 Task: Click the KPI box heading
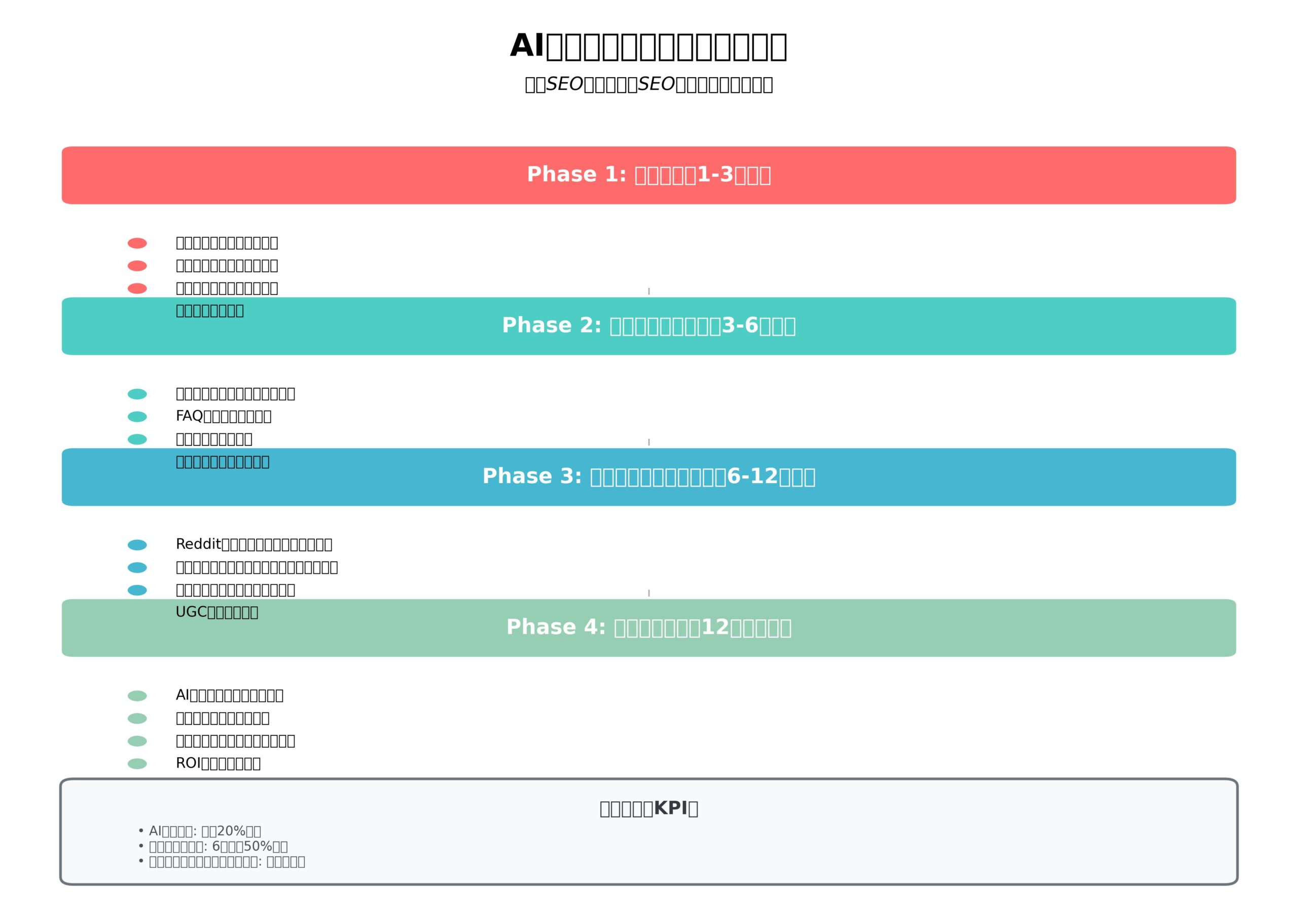pyautogui.click(x=648, y=808)
